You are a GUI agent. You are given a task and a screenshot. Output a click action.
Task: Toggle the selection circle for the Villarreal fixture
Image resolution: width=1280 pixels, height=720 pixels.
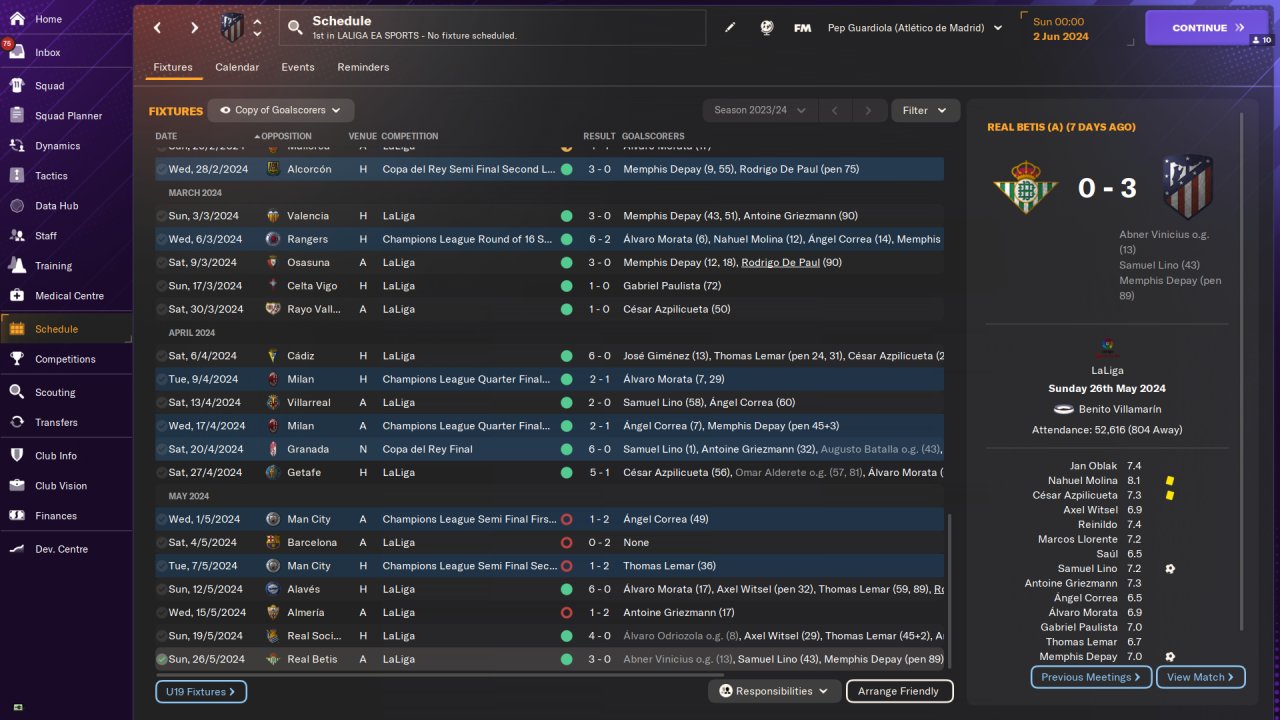[161, 402]
